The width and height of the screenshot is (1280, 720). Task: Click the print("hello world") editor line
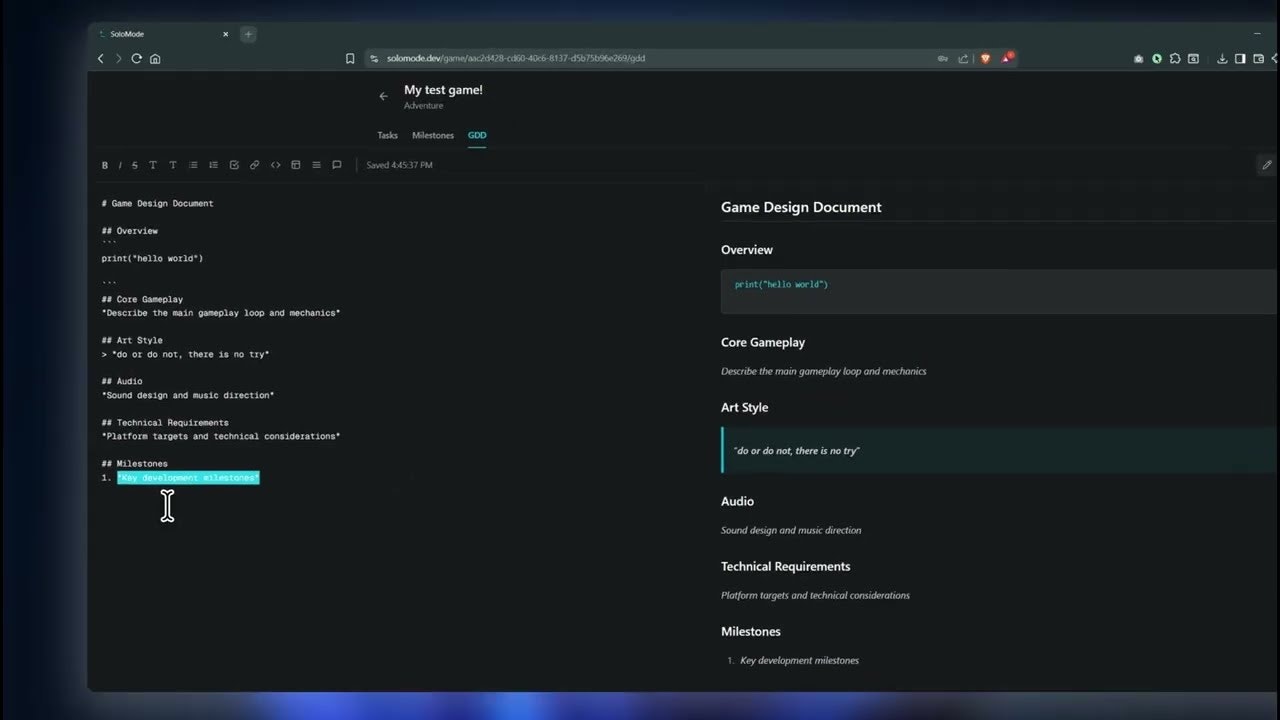pyautogui.click(x=152, y=259)
